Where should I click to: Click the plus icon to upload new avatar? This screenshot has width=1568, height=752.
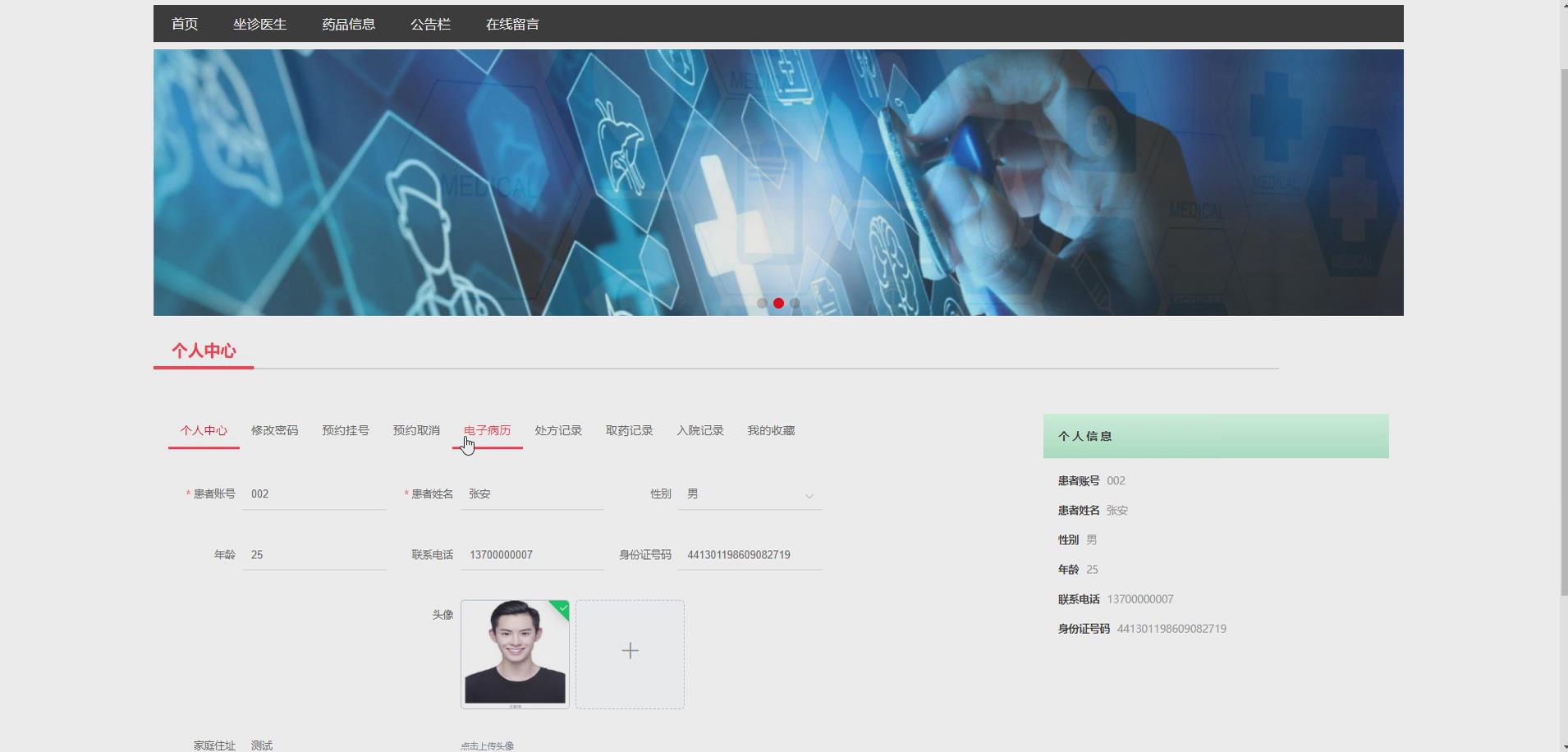tap(629, 649)
